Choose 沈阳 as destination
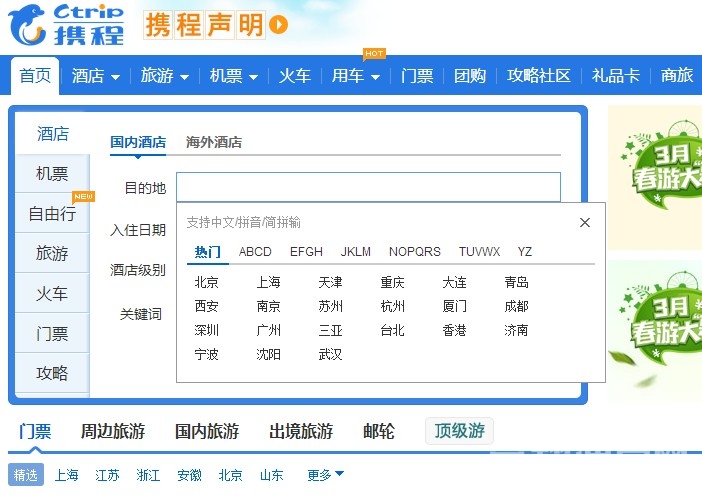Screen dimensions: 702x500 268,355
